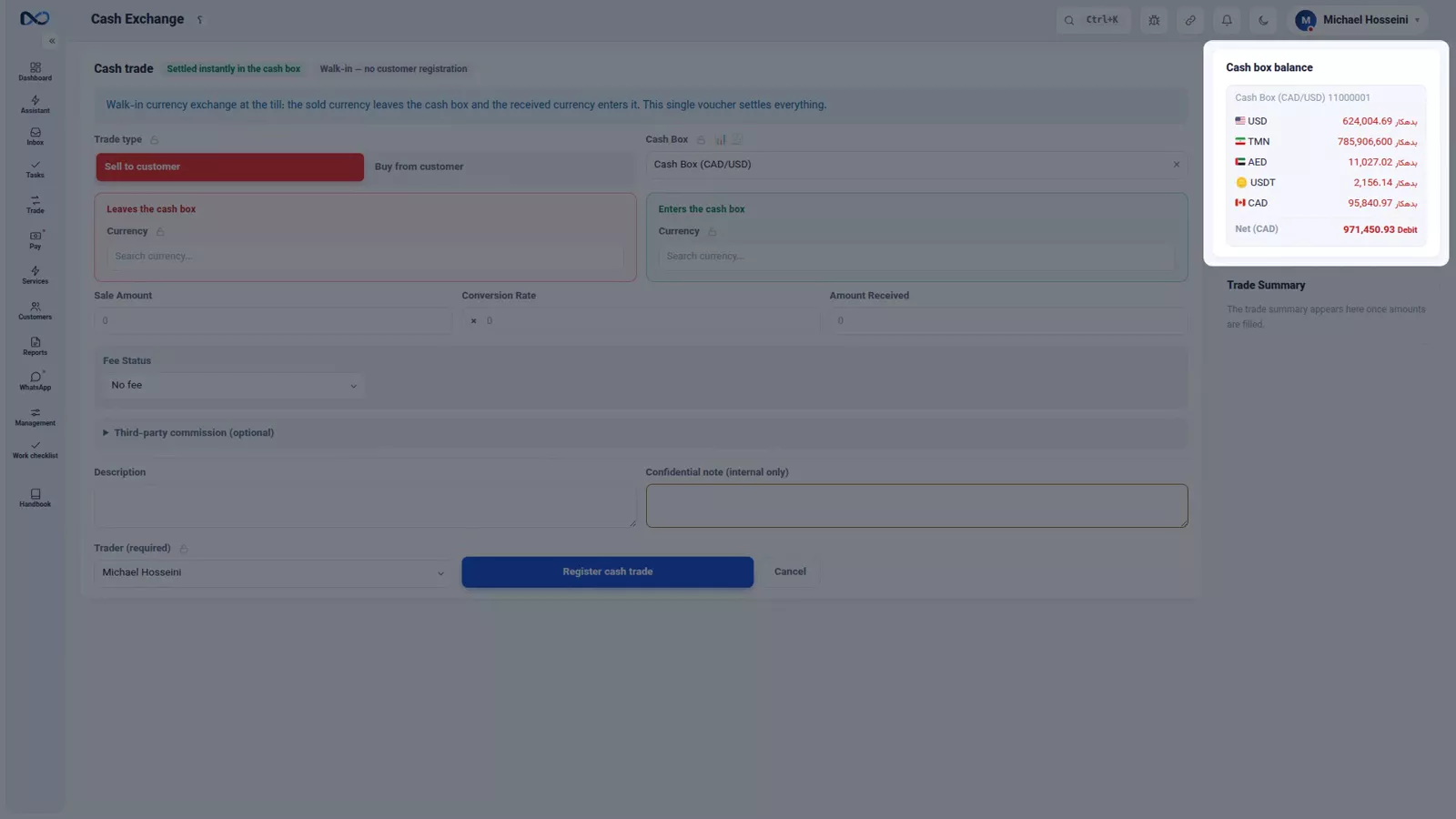Open Services in the sidebar
The height and width of the screenshot is (819, 1456).
click(35, 275)
